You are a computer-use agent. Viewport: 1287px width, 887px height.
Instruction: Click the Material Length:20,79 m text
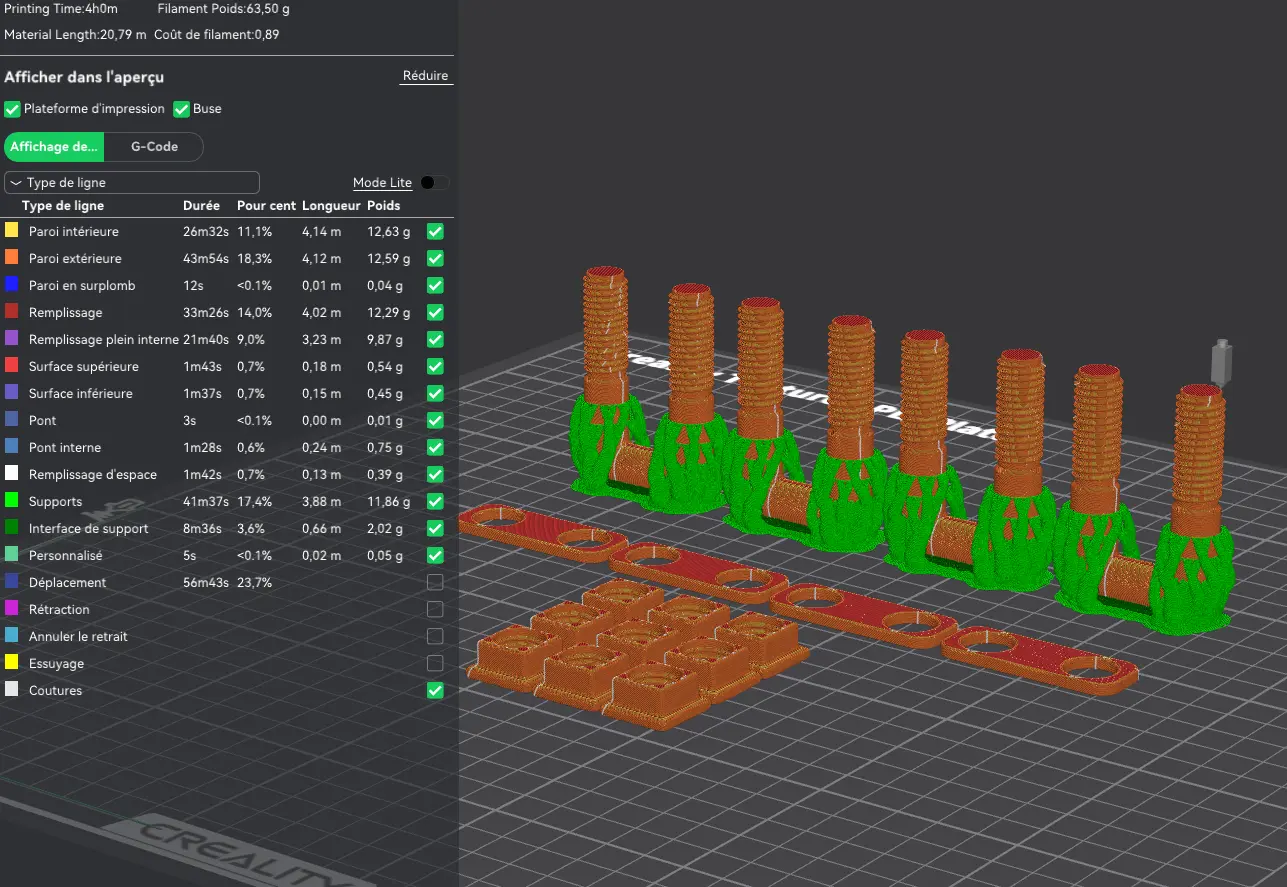coord(75,35)
